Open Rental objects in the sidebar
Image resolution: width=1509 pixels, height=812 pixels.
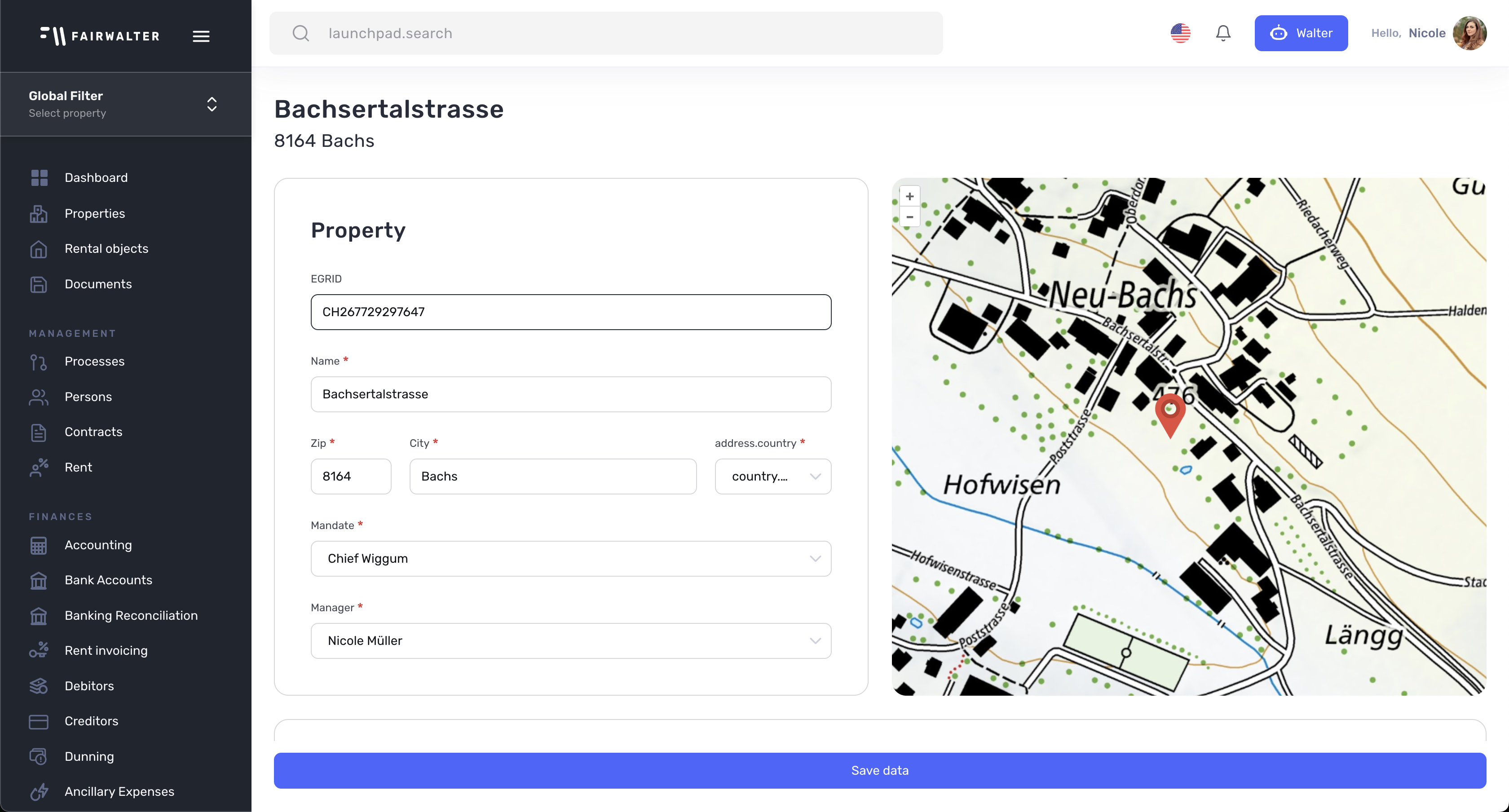tap(106, 248)
